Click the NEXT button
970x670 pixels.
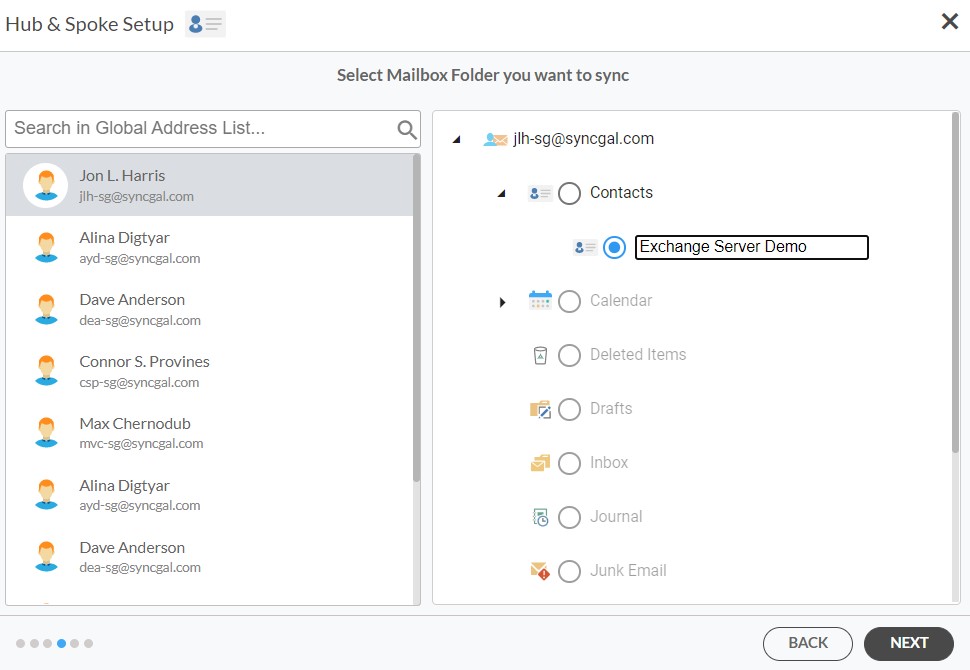click(x=909, y=643)
